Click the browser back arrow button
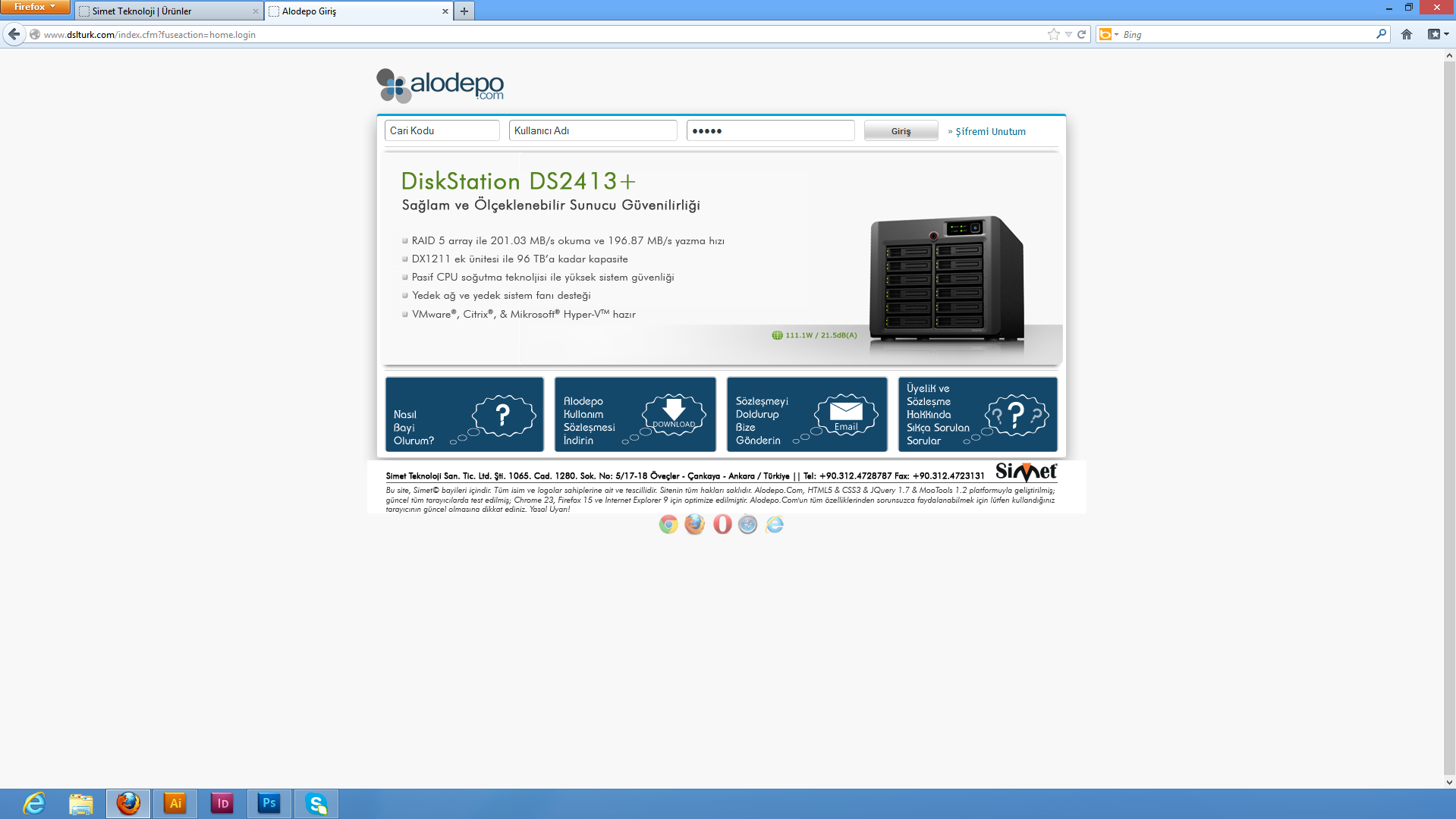This screenshot has height=819, width=1456. (x=14, y=34)
